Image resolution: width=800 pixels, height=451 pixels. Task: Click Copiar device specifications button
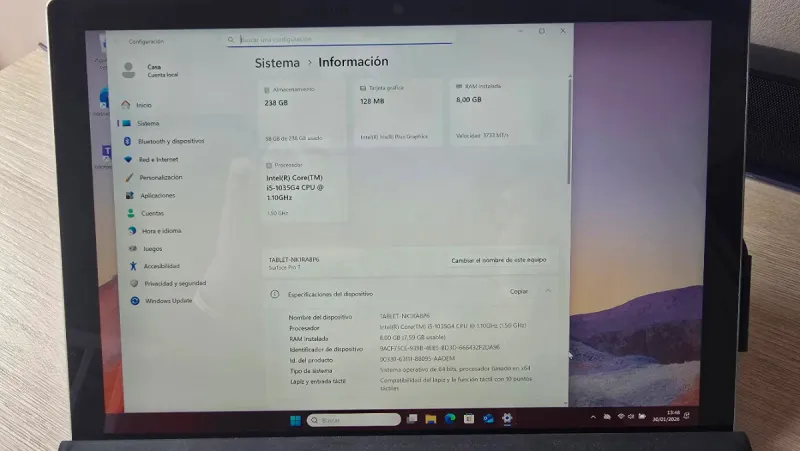tap(519, 291)
